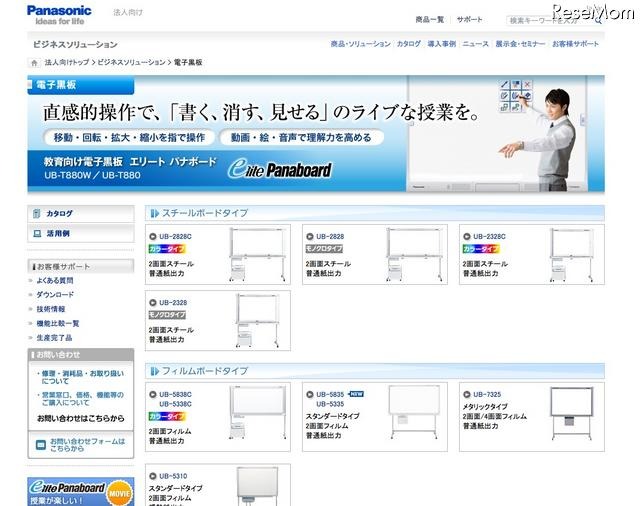This screenshot has width=640, height=506.
Task: Open お問い合わせフォームはこちらから link
Action: tap(87, 445)
